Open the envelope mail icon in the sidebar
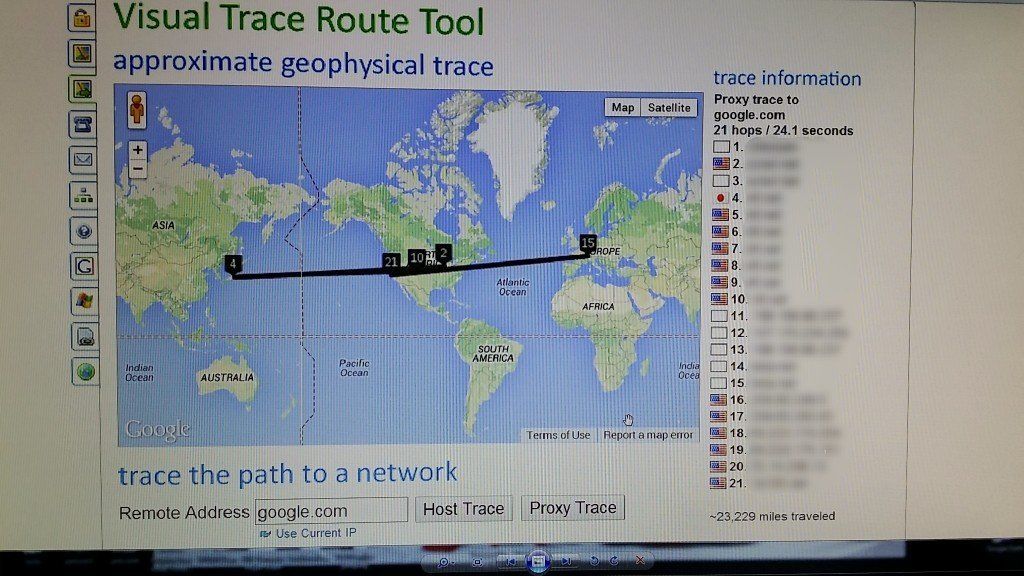The image size is (1024, 576). pyautogui.click(x=83, y=159)
